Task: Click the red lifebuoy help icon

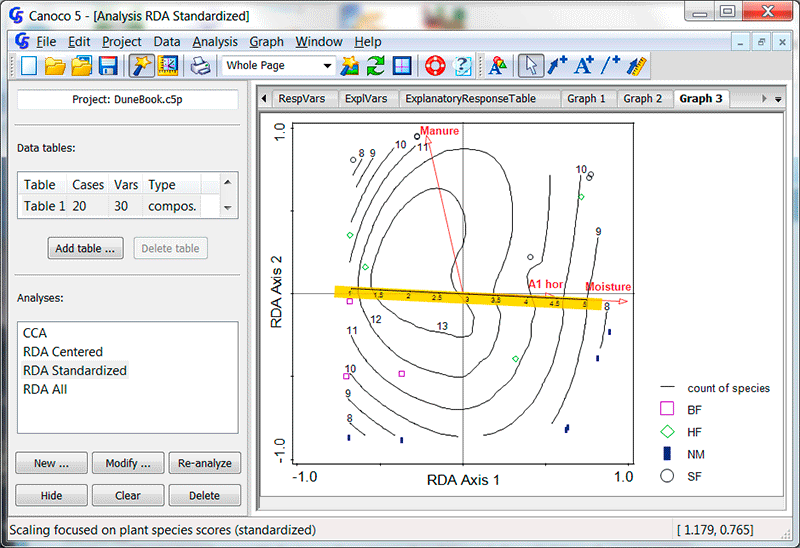Action: 434,66
